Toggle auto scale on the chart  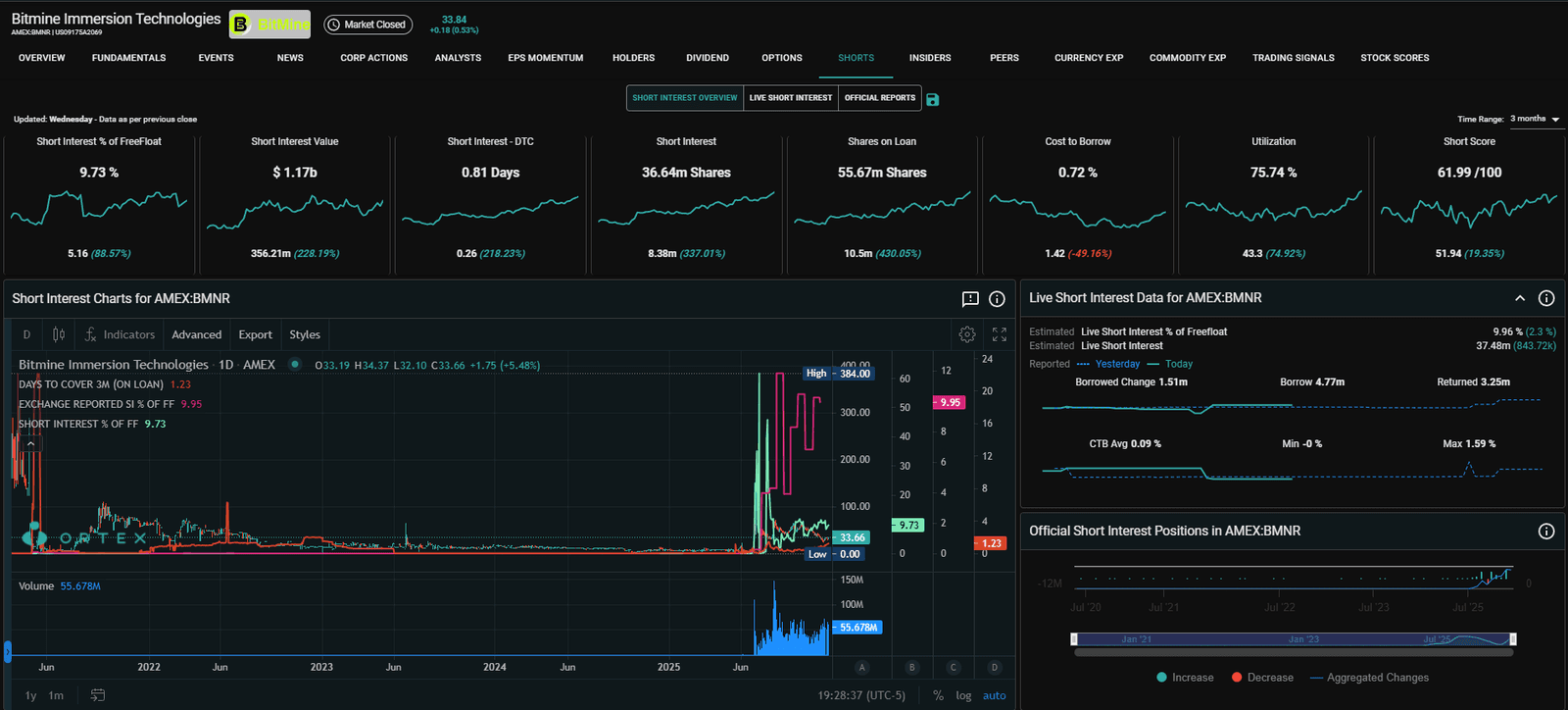pyautogui.click(x=994, y=695)
